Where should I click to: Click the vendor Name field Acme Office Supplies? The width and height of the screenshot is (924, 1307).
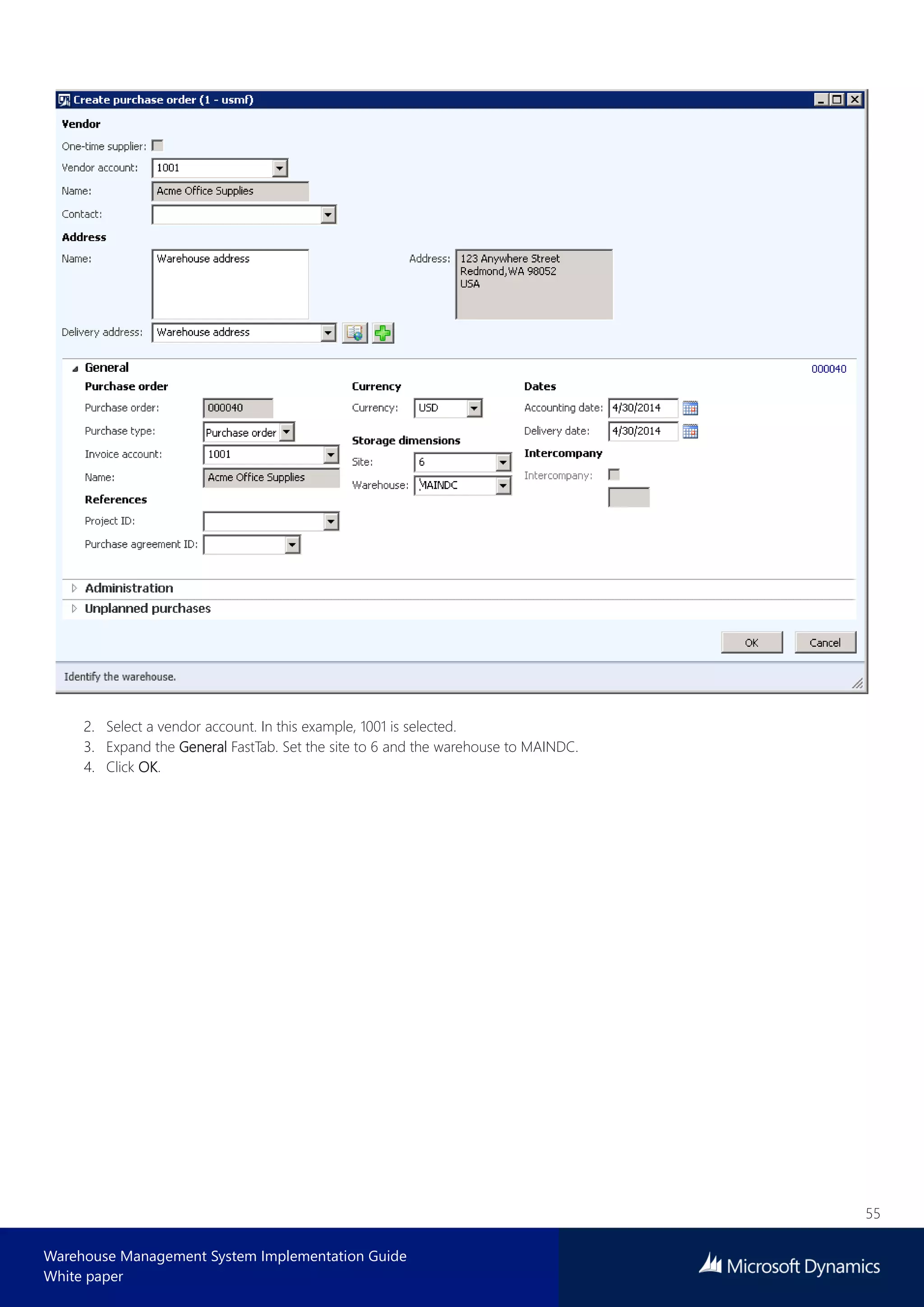231,191
